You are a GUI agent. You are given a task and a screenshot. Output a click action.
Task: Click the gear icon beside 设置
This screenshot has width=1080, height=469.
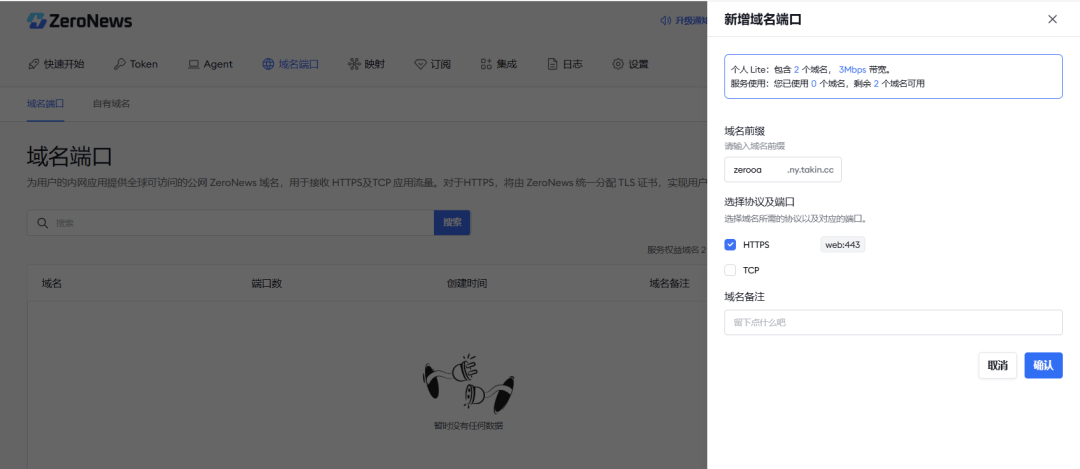coord(618,64)
